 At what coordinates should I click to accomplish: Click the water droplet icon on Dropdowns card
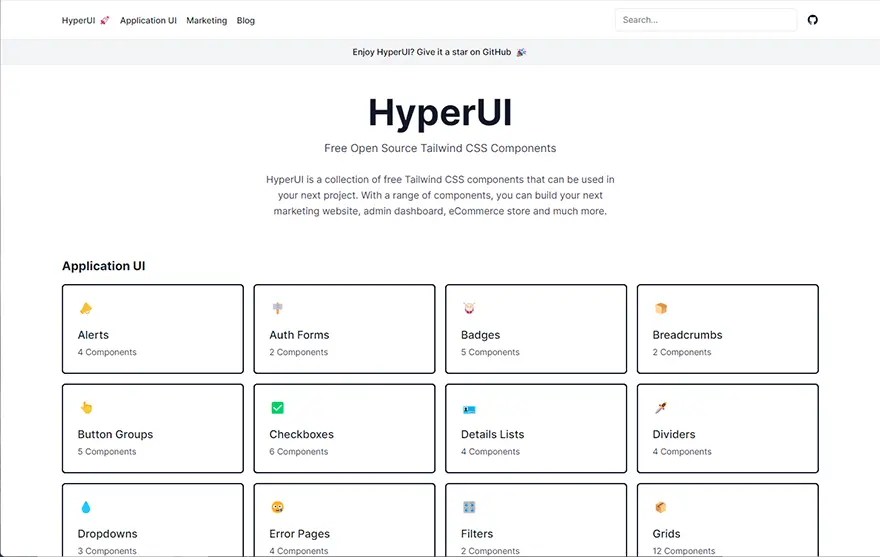pos(85,507)
